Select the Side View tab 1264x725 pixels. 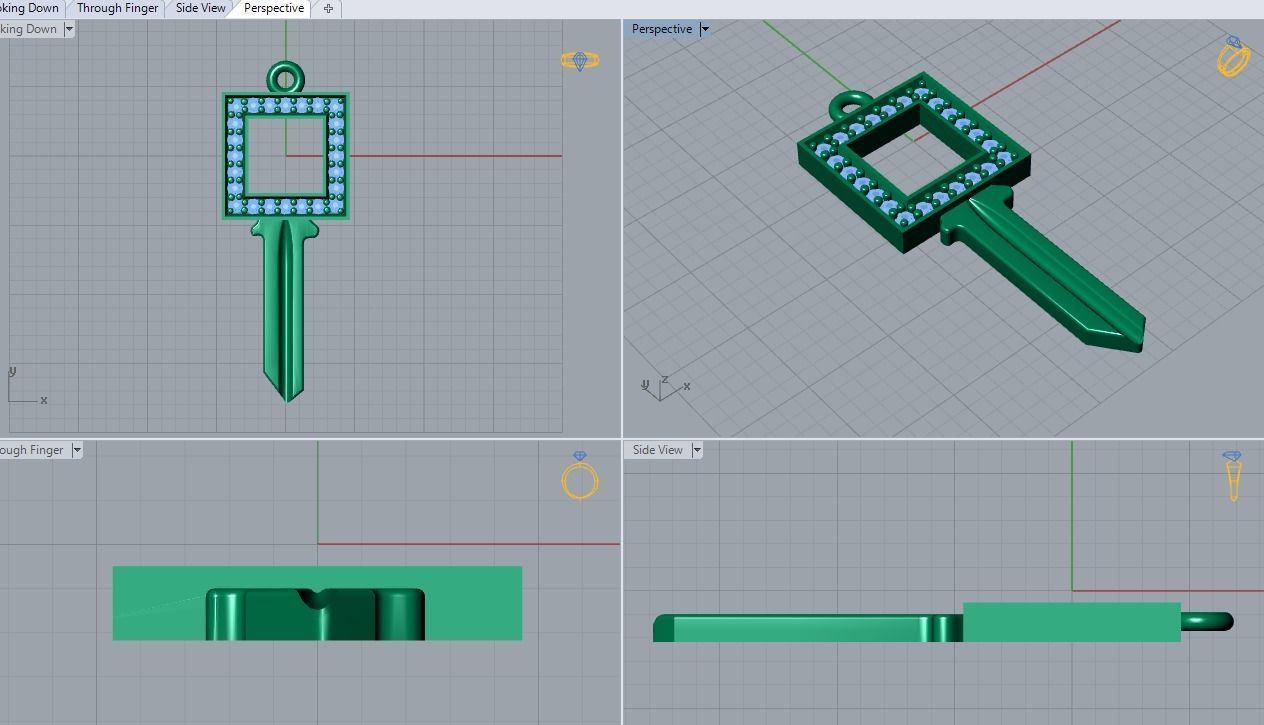[200, 8]
